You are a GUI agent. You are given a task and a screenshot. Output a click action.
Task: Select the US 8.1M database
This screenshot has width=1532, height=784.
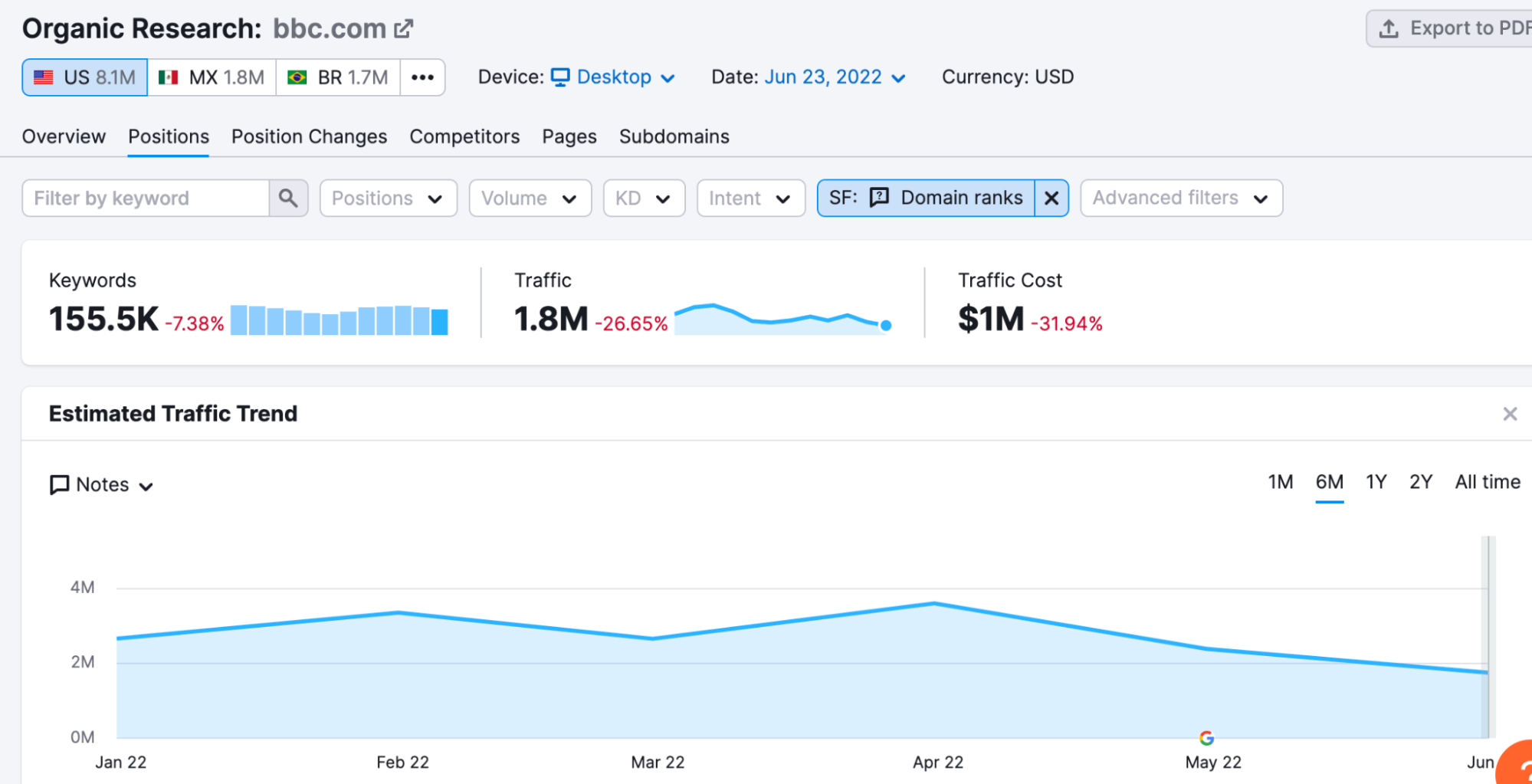coord(85,77)
